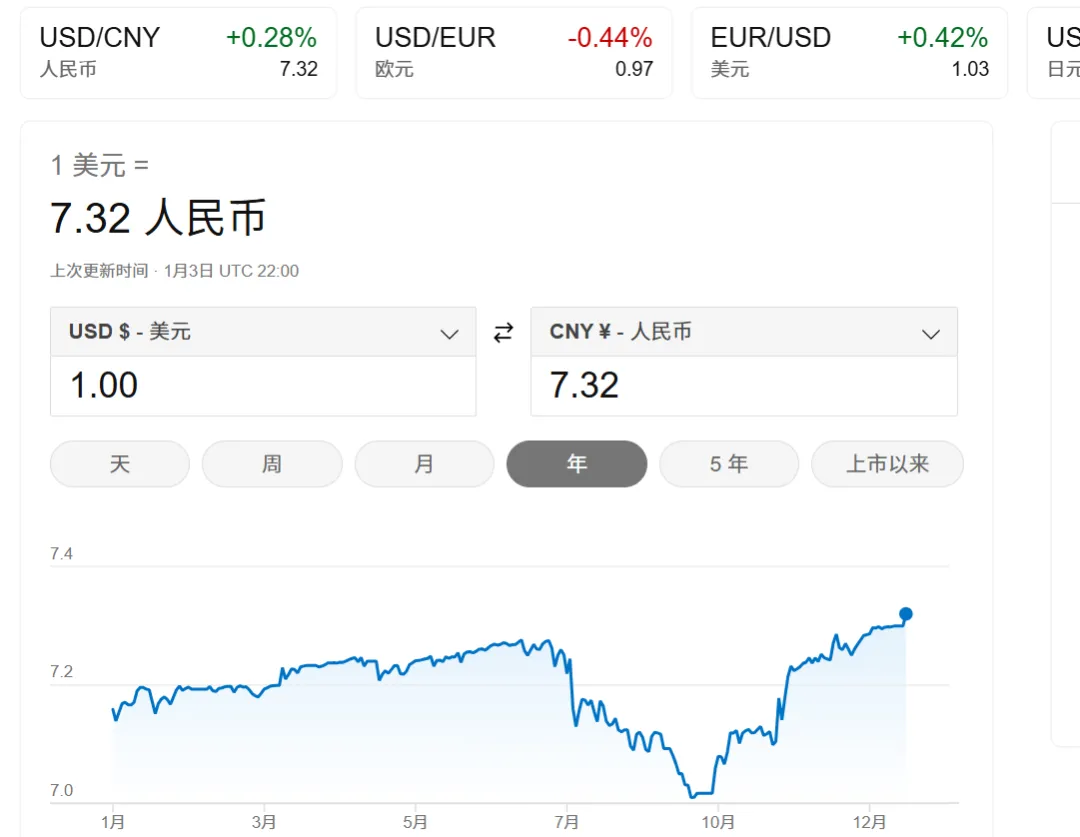Open the USD/EUR rate card
Viewport: 1080px width, 837px height.
(514, 53)
